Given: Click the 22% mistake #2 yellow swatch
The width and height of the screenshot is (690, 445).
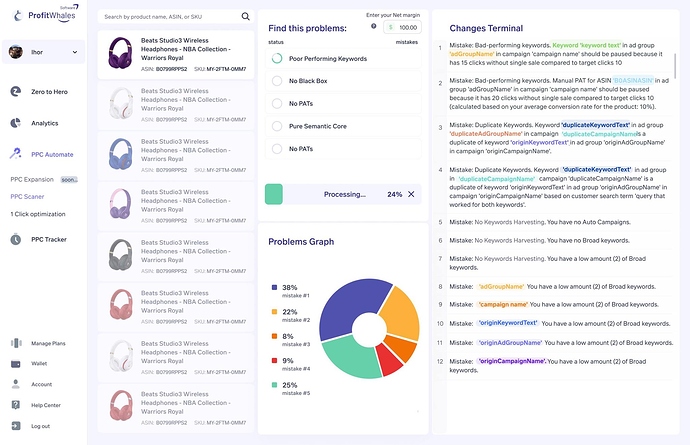Looking at the screenshot, I should (274, 312).
